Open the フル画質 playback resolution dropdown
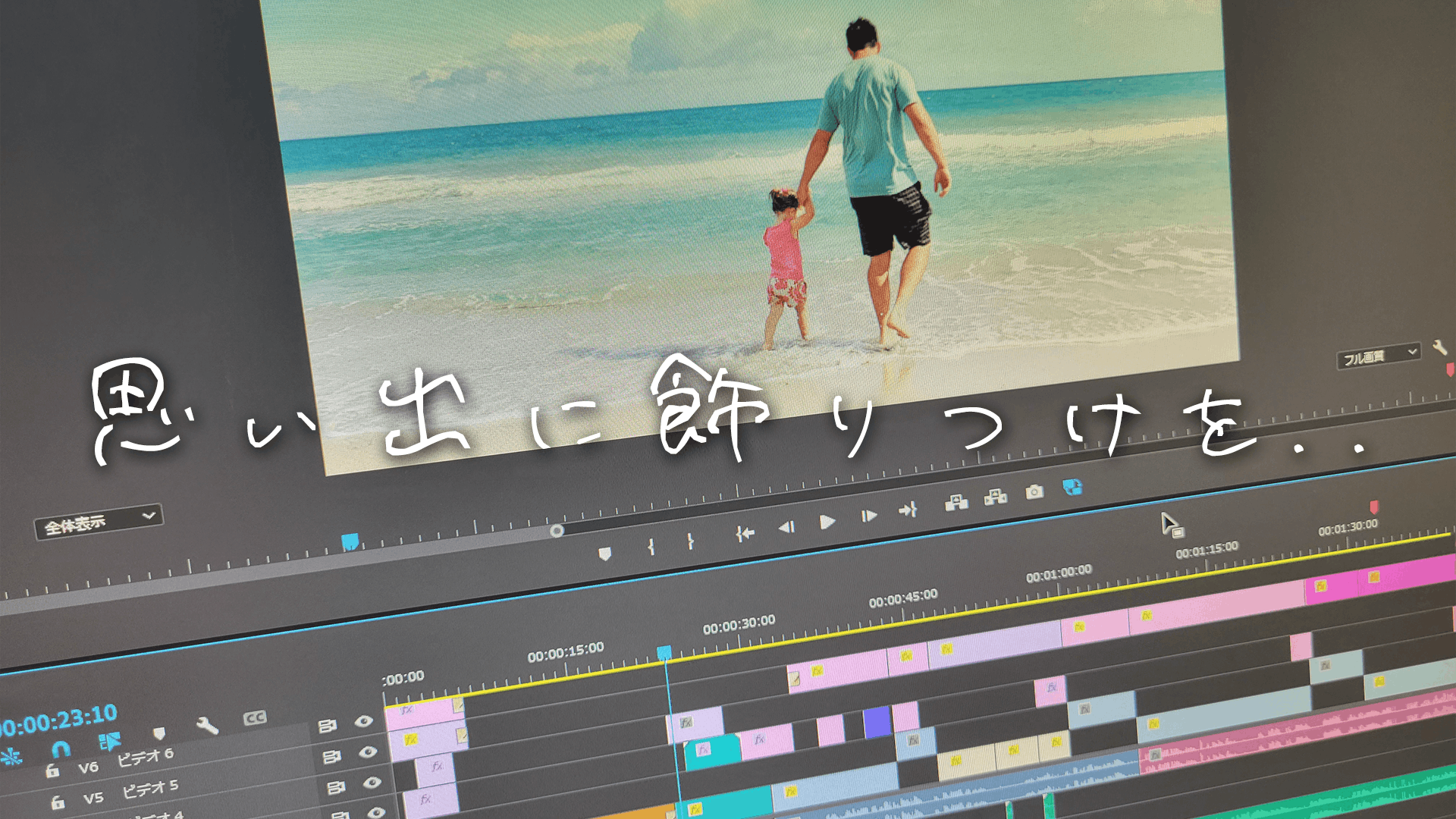The height and width of the screenshot is (819, 1456). click(x=1377, y=356)
